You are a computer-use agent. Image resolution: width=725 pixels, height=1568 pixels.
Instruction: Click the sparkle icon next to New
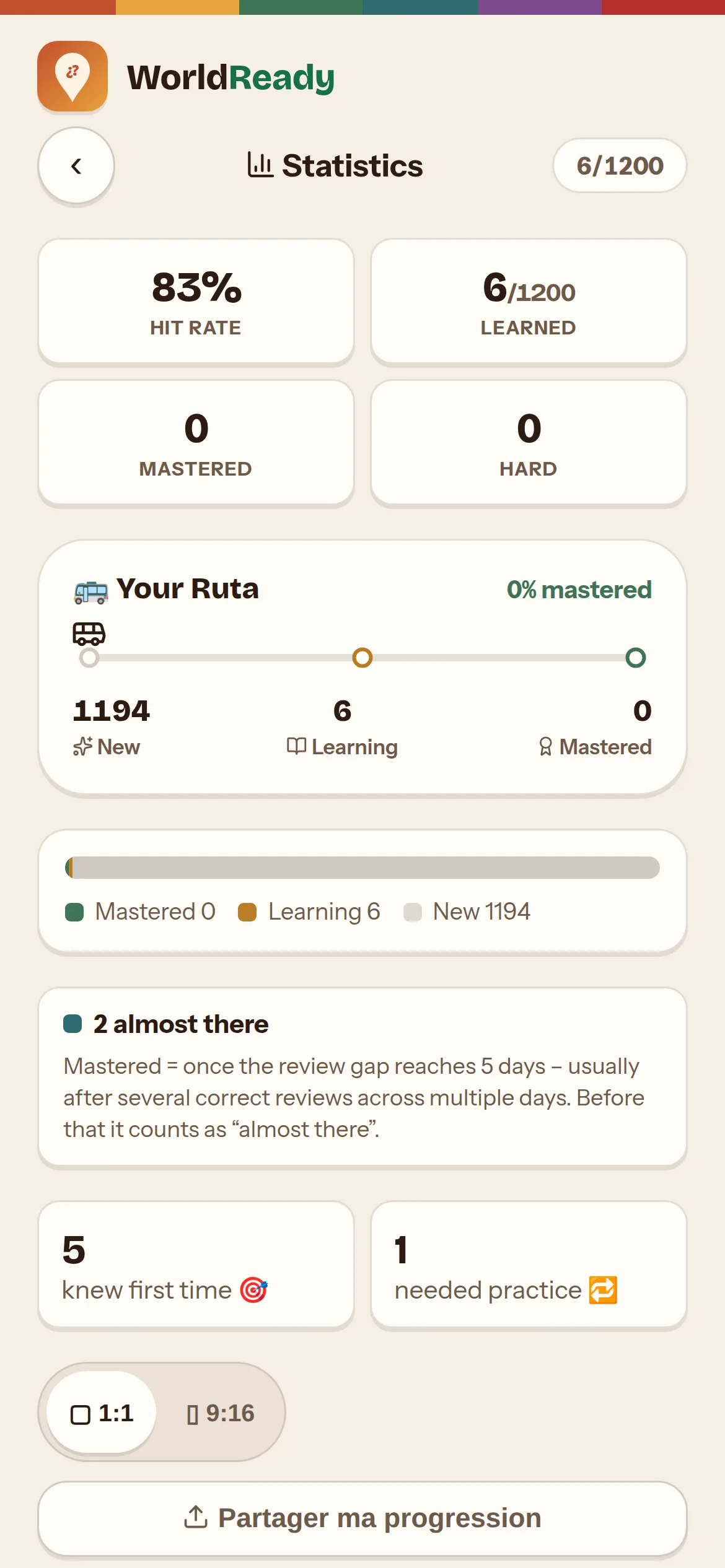[82, 747]
